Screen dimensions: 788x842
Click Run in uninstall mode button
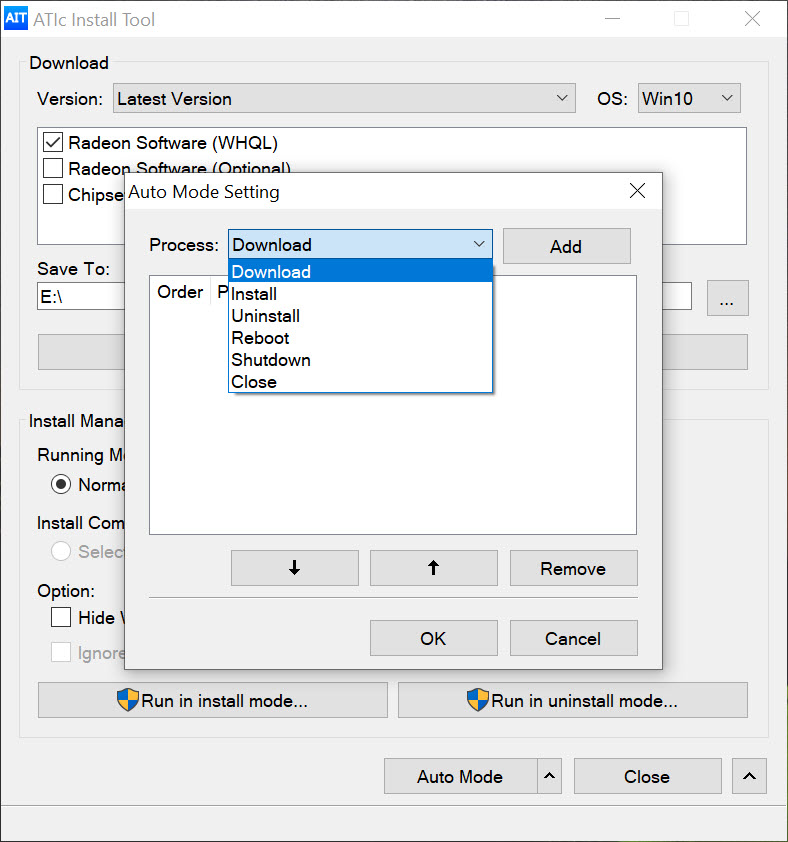573,700
